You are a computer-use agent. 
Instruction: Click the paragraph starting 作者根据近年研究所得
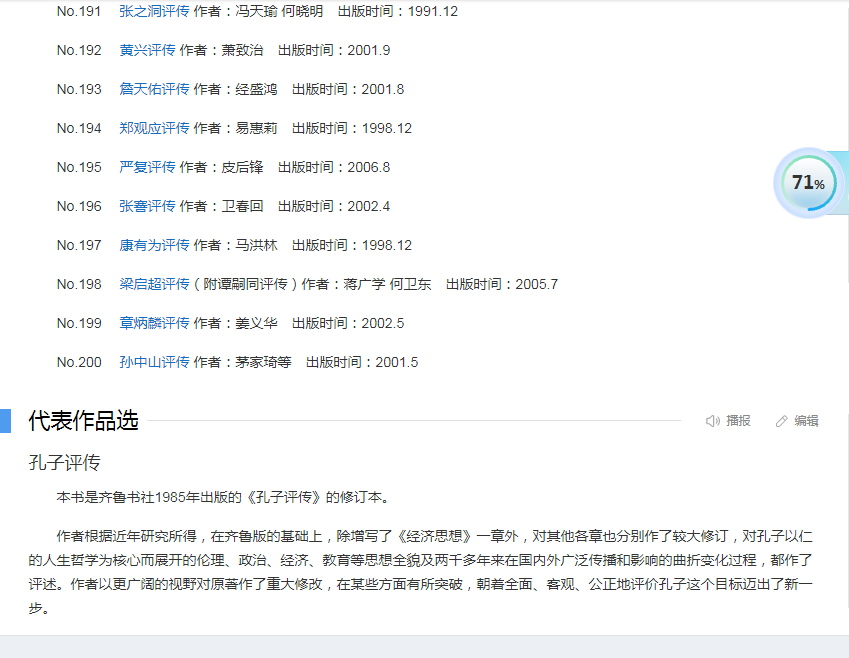point(421,572)
